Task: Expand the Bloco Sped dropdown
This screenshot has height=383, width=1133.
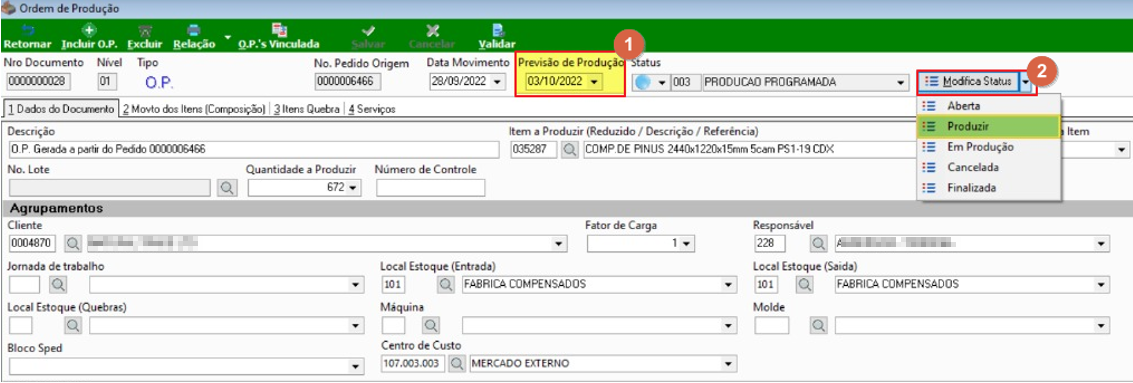Action: pyautogui.click(x=356, y=366)
